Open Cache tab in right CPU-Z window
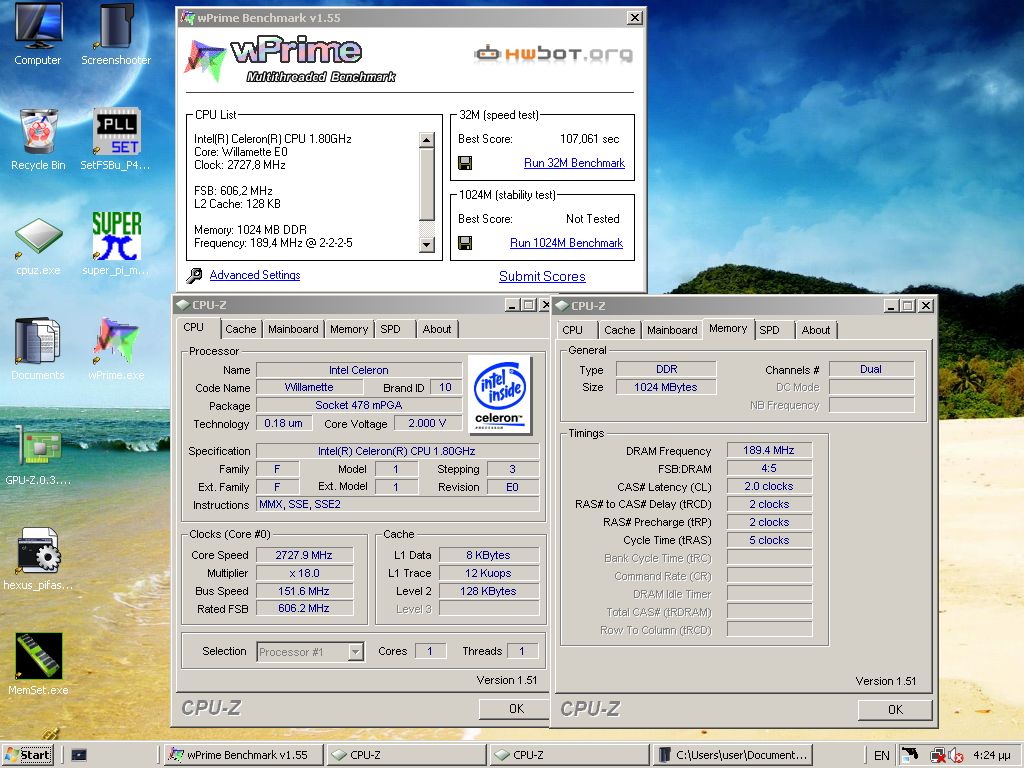Screen dimensions: 1024x768 [620, 330]
